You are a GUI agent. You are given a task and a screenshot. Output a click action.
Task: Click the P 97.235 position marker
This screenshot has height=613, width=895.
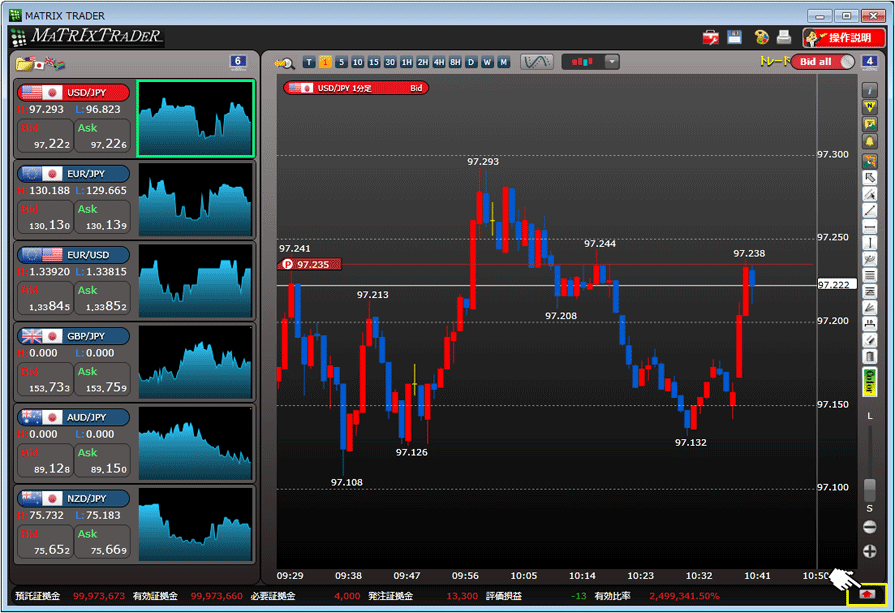pyautogui.click(x=309, y=264)
